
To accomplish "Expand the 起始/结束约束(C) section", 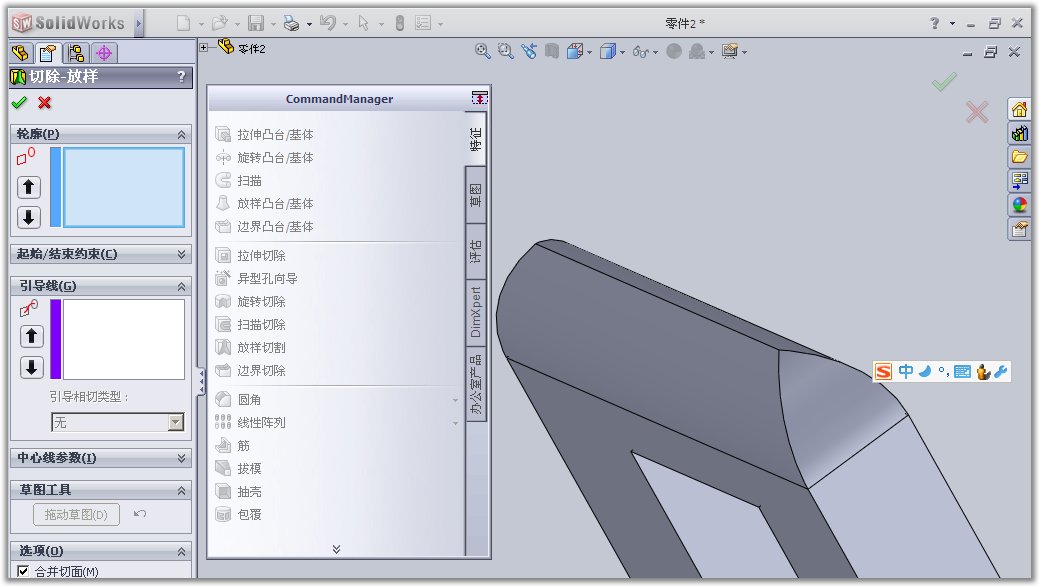I will (182, 254).
